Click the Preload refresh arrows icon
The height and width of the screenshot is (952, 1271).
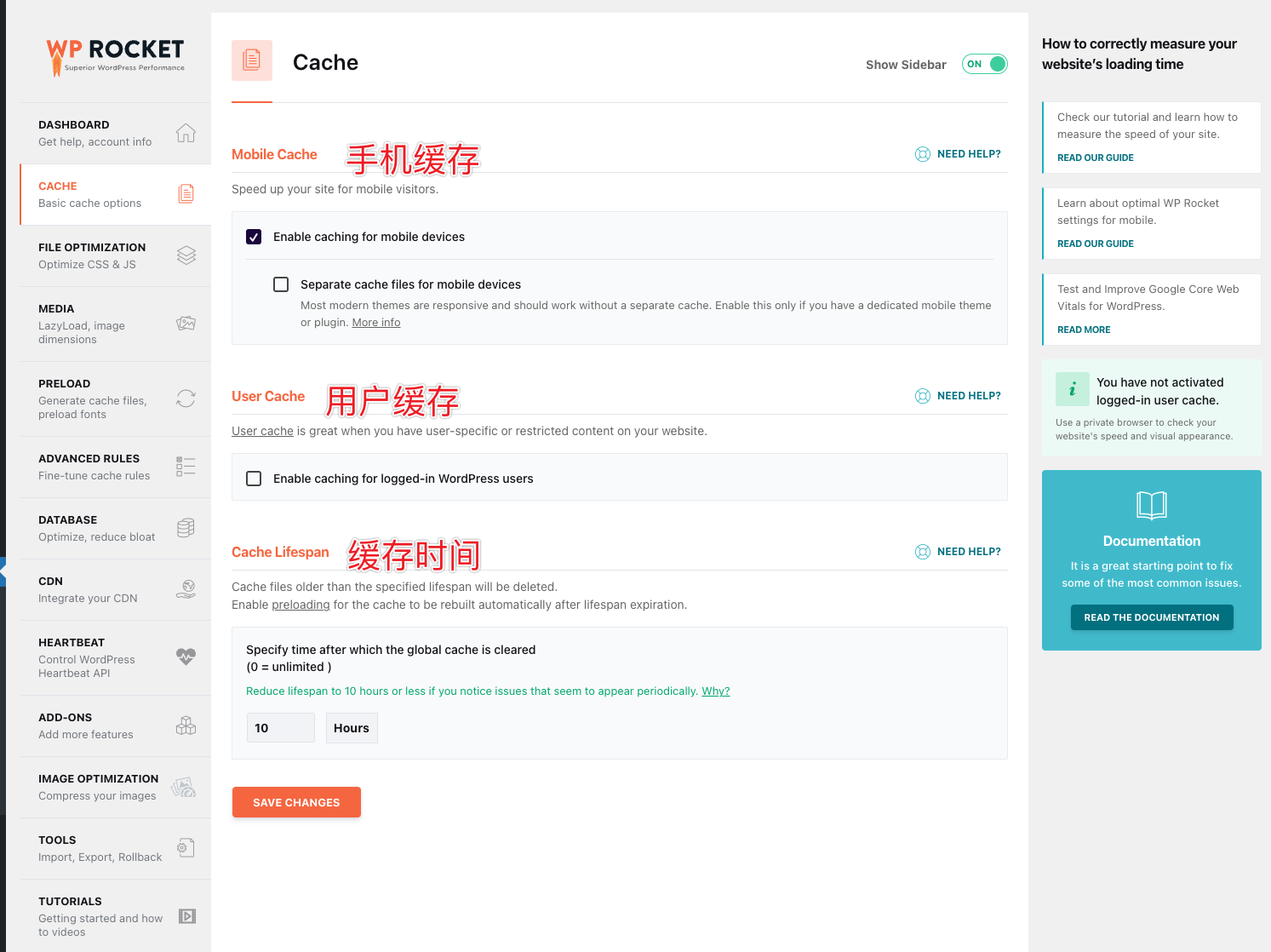186,399
